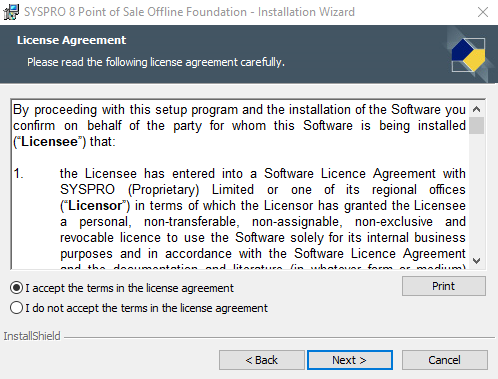The height and width of the screenshot is (379, 498).
Task: Click the InstallShield label
Action: [x=32, y=336]
